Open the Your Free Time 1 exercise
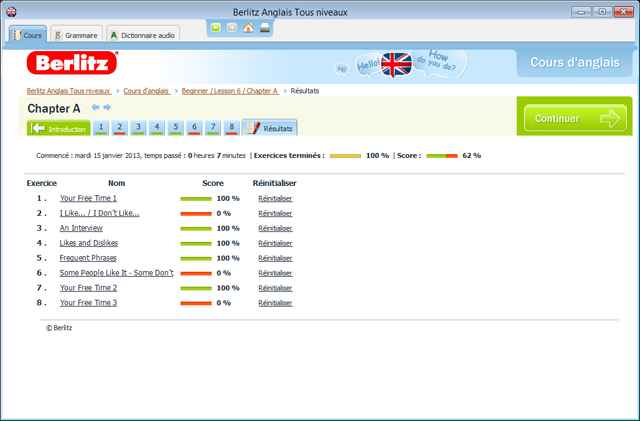Screen dimensions: 640x421 pyautogui.click(x=88, y=199)
